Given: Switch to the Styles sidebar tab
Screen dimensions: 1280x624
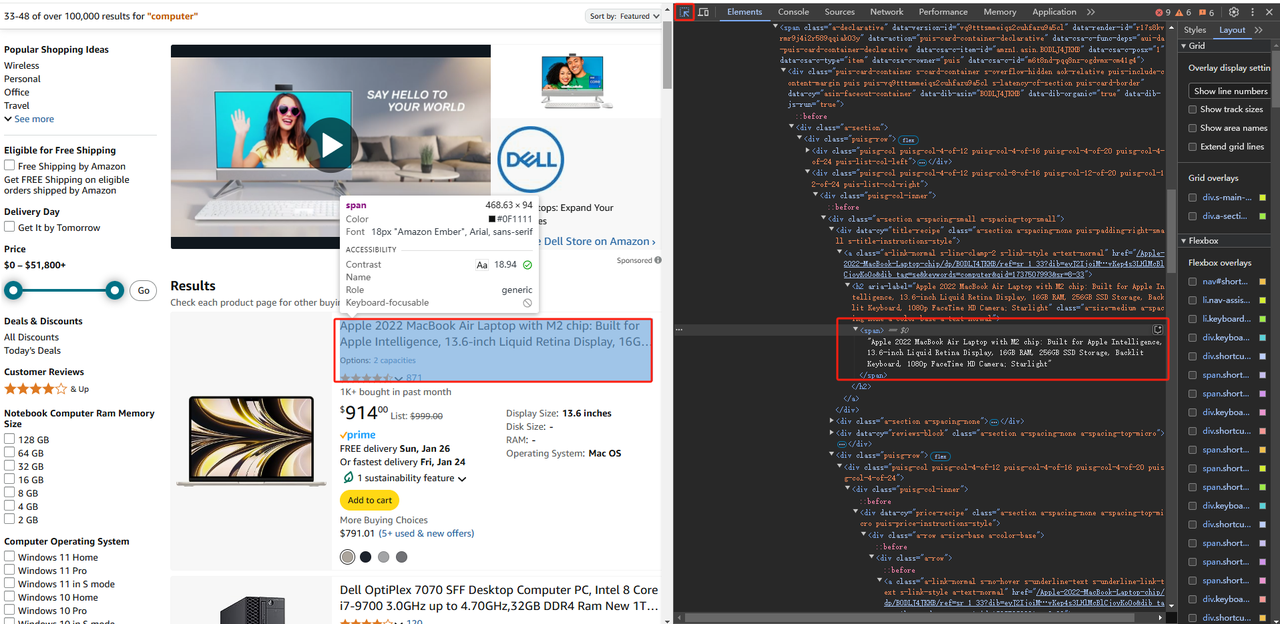Looking at the screenshot, I should coord(1195,30).
